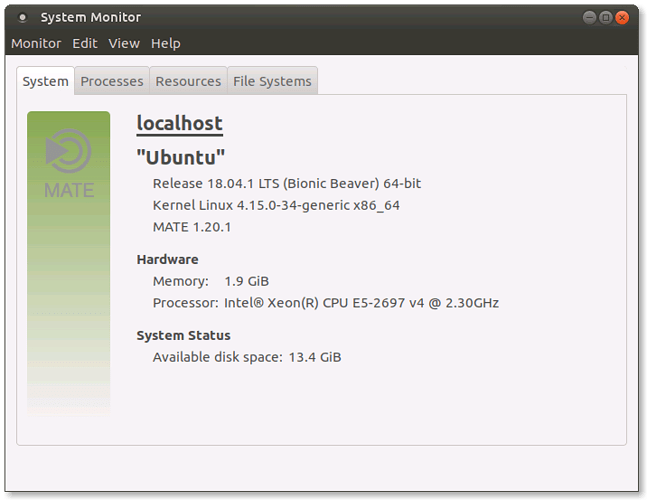This screenshot has width=647, height=500.
Task: Click the Available disk space value
Action: [315, 357]
